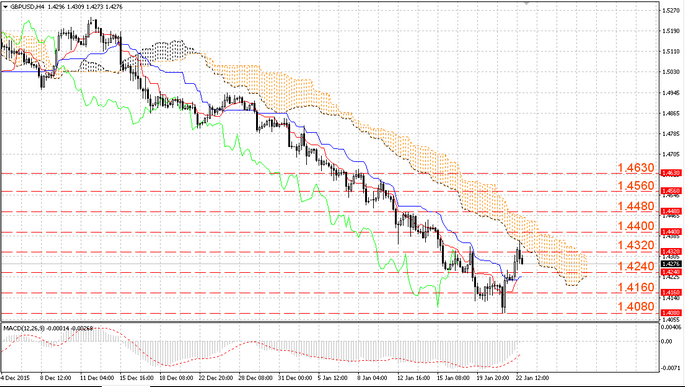The height and width of the screenshot is (387, 685).
Task: Click the red 1.4630 tag on price axis
Action: click(671, 173)
